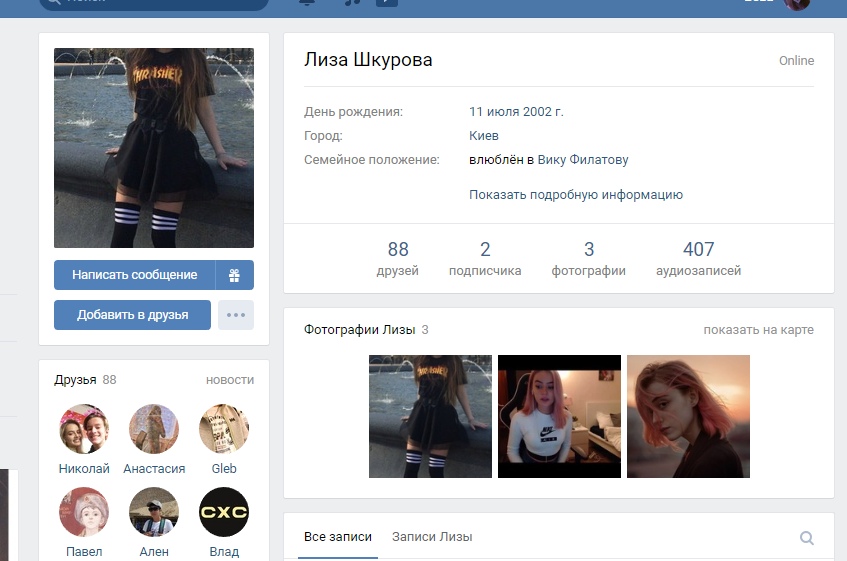The width and height of the screenshot is (847, 561).
Task: Search wall posts with the magnifier icon
Action: pyautogui.click(x=806, y=538)
